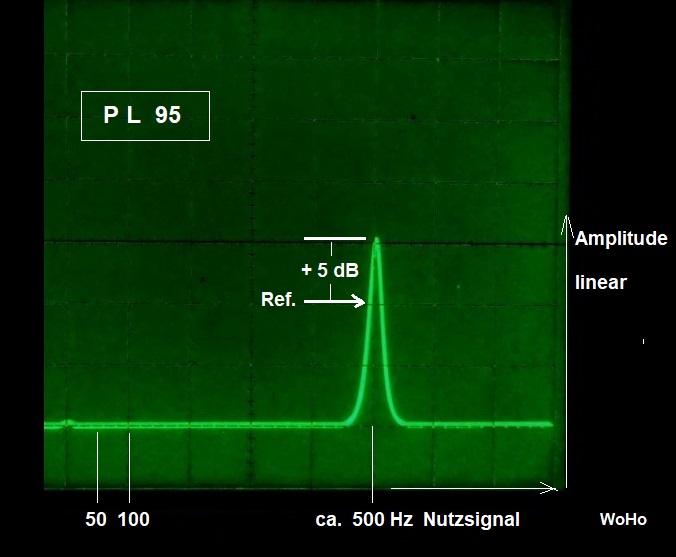Click the Amplitude axis arrowhead at top
Screen dimensions: 676x557
[566, 220]
